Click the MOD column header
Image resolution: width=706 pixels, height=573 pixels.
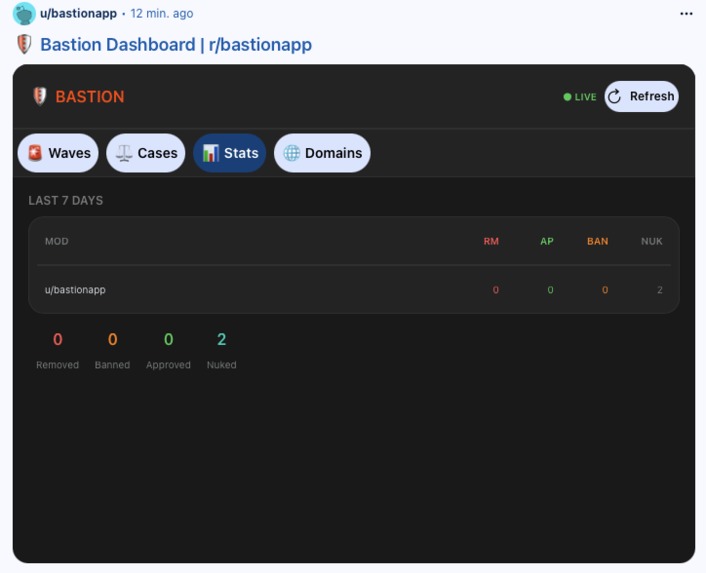click(x=57, y=241)
